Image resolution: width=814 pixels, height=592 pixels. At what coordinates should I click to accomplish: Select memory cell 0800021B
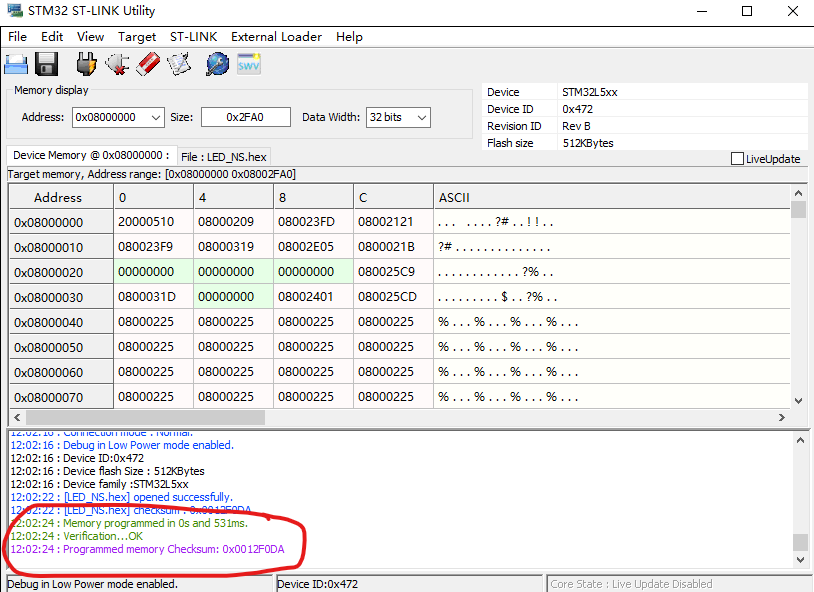pyautogui.click(x=393, y=247)
